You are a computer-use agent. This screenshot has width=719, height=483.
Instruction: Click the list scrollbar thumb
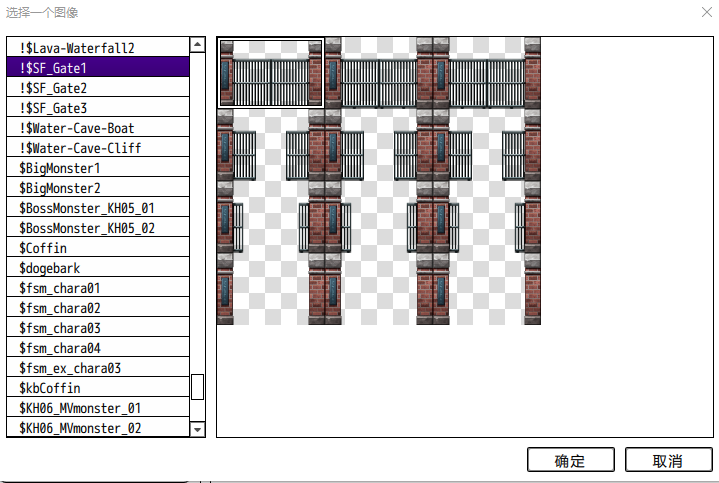pos(197,387)
